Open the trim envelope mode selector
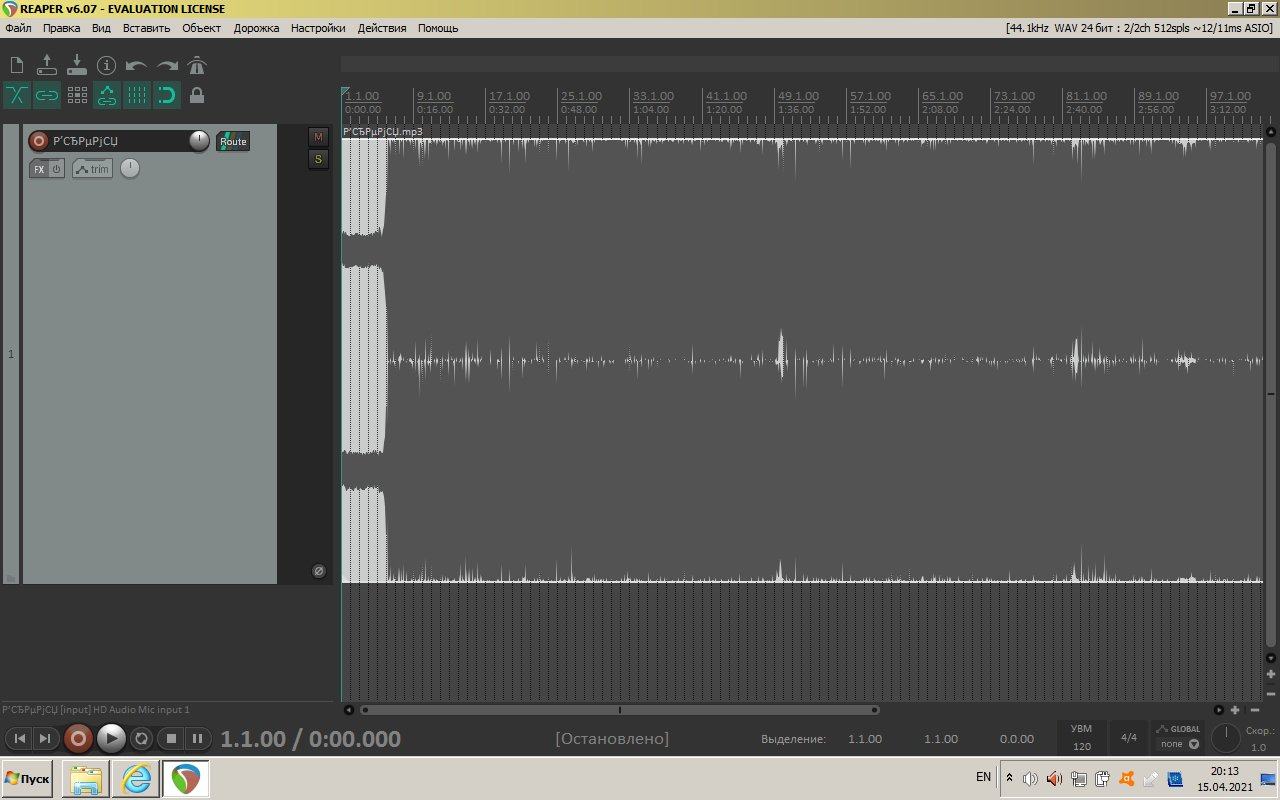Viewport: 1280px width, 800px height. click(93, 169)
